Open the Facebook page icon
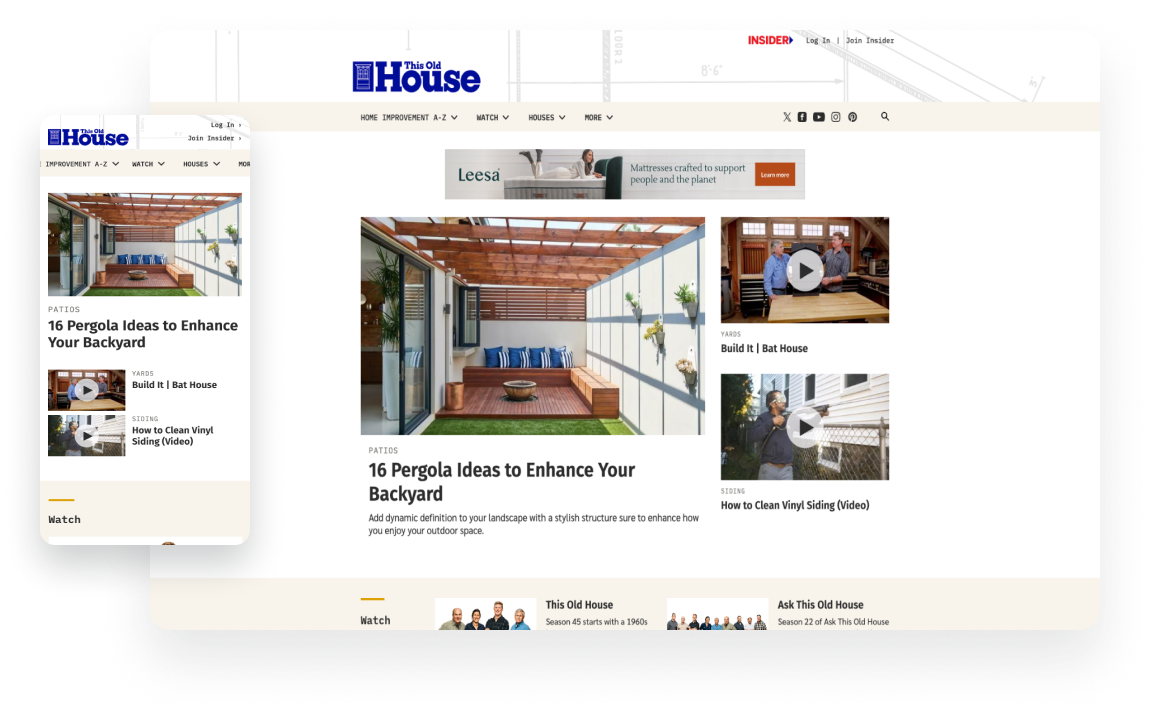Viewport: 1160px width, 720px height. click(802, 117)
